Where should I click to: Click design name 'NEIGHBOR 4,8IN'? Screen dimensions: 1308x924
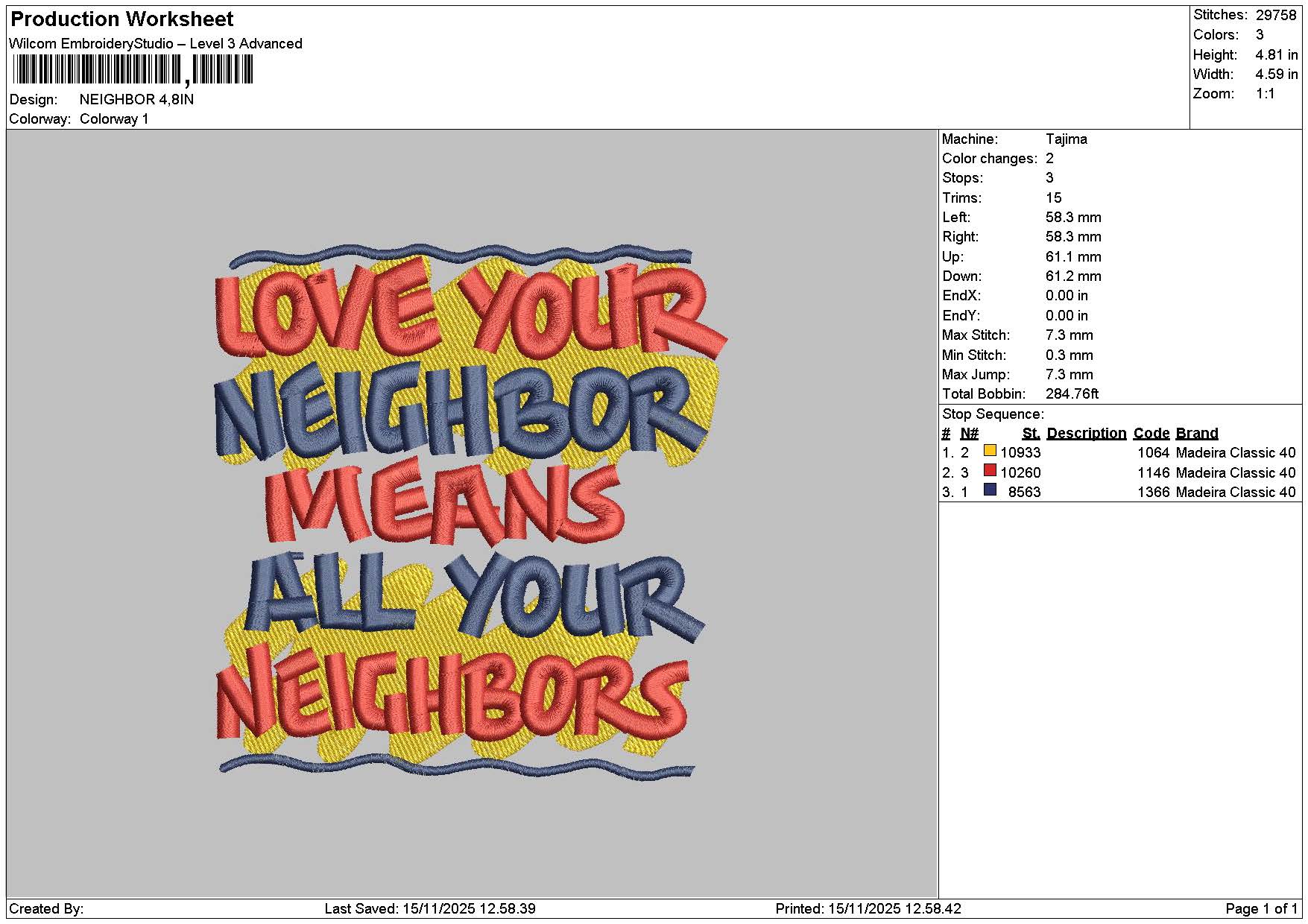[x=136, y=99]
